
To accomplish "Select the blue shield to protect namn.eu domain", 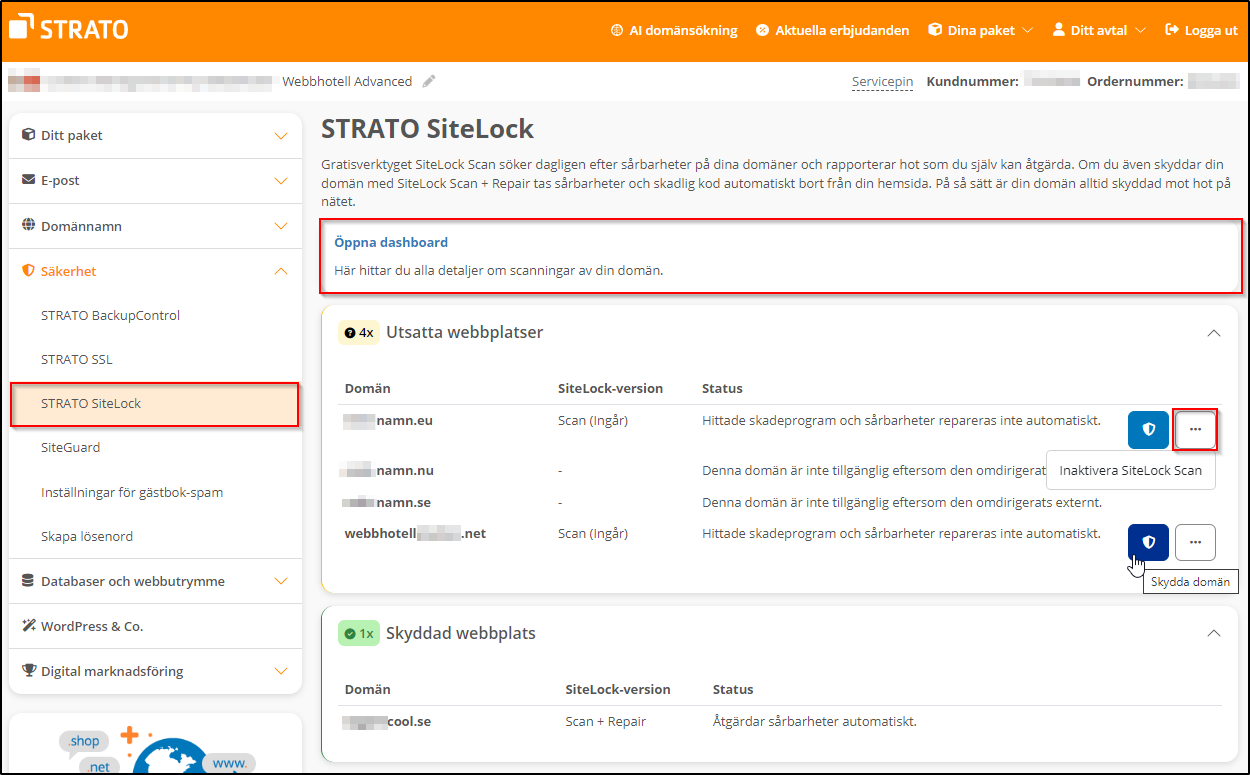I will [1148, 429].
